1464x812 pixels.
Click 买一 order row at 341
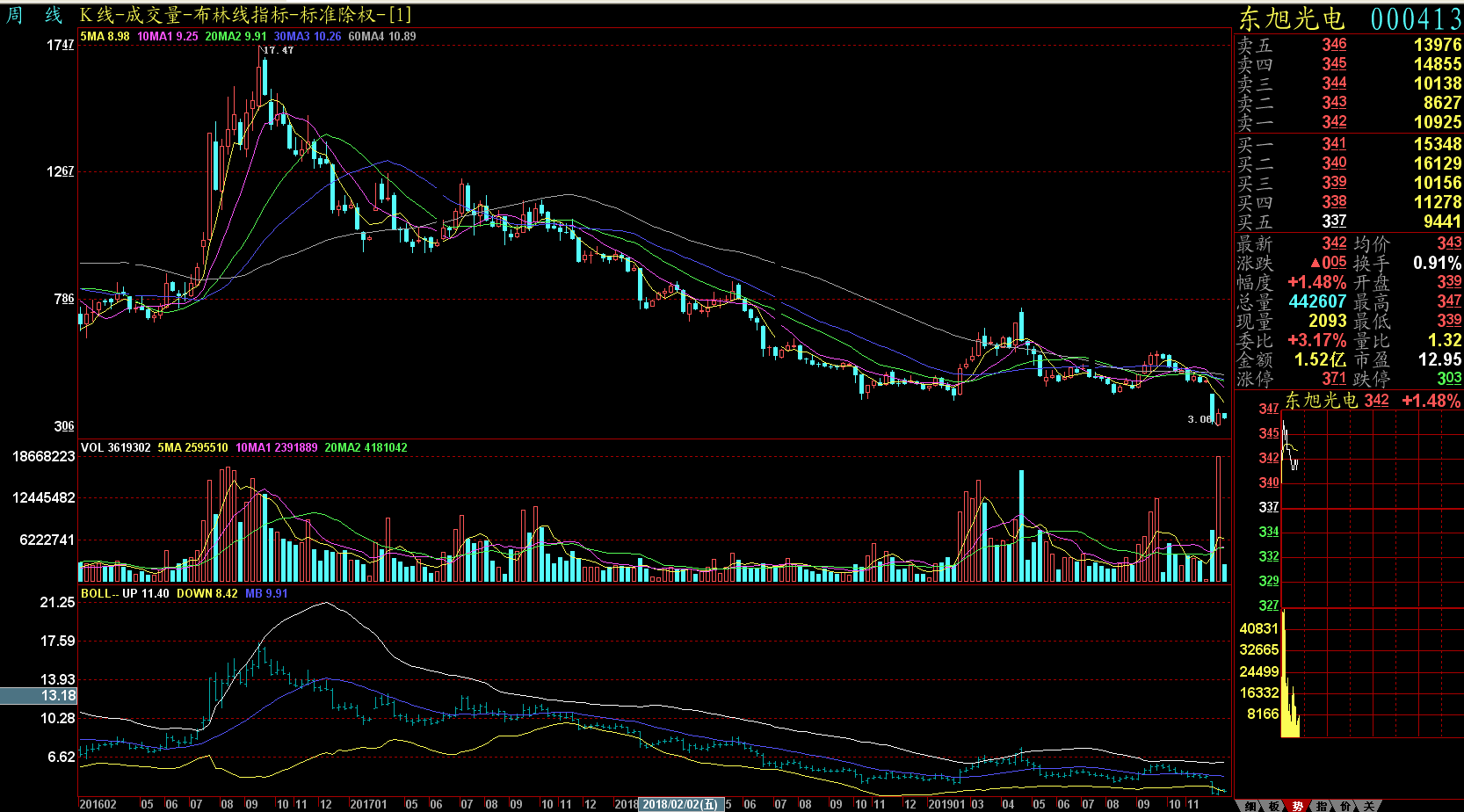pyautogui.click(x=1349, y=144)
